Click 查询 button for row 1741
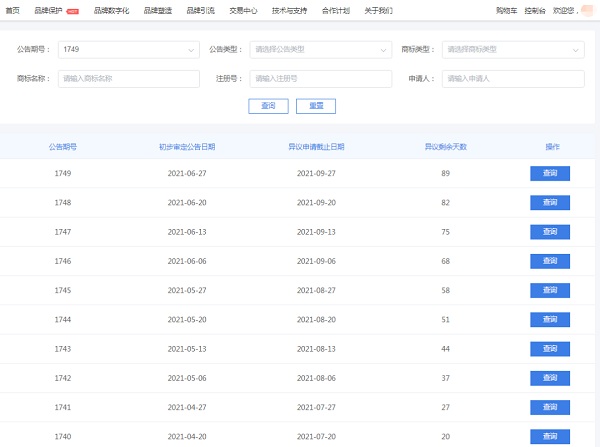The height and width of the screenshot is (447, 600). point(550,408)
